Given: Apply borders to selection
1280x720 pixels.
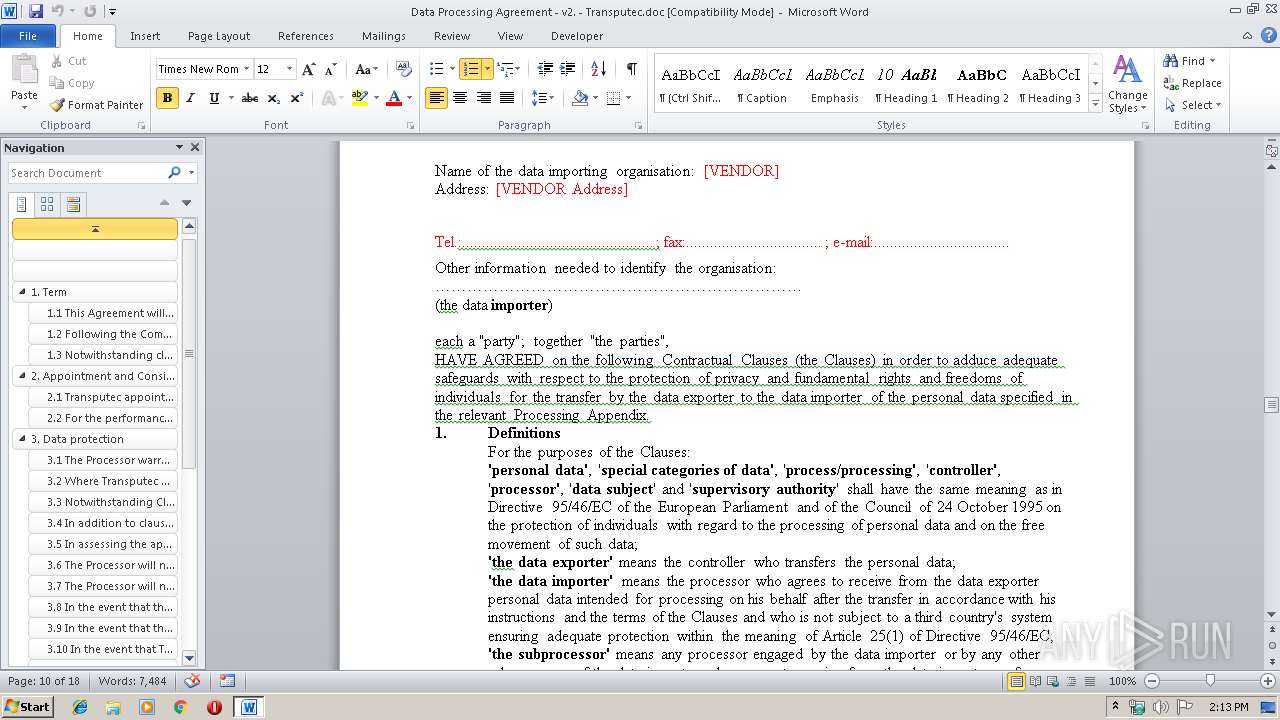Looking at the screenshot, I should [613, 98].
